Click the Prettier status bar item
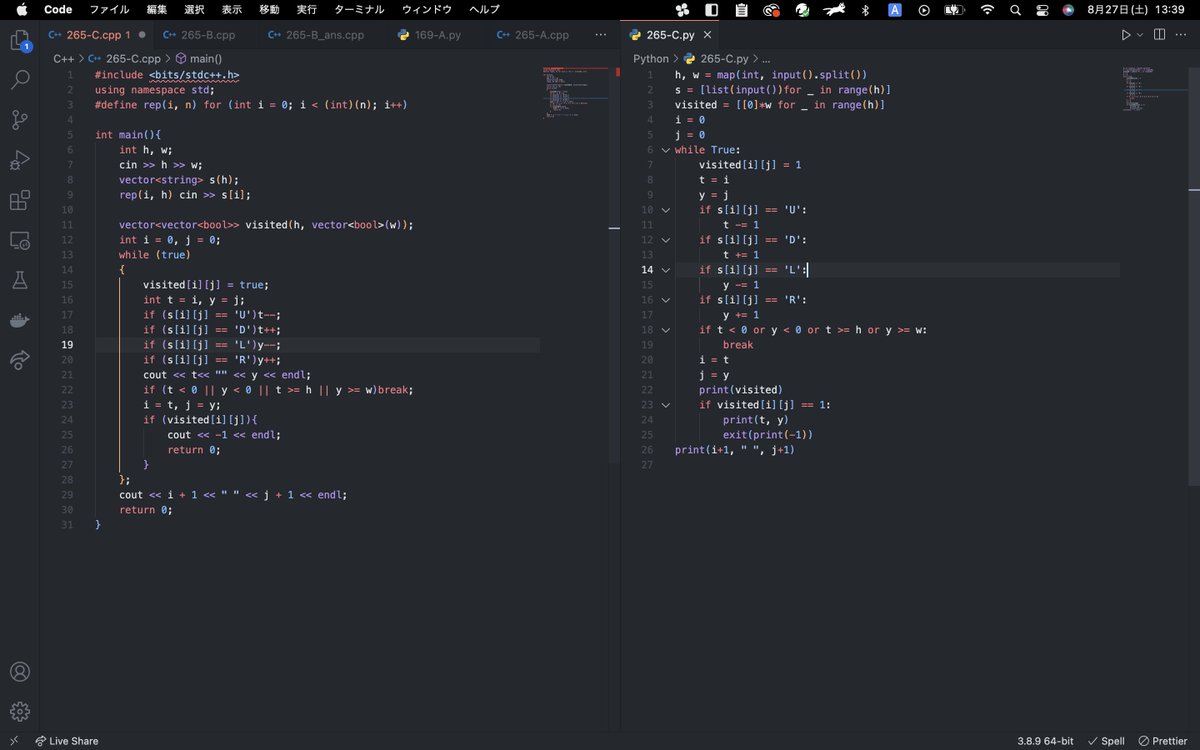The width and height of the screenshot is (1200, 750). (1162, 741)
